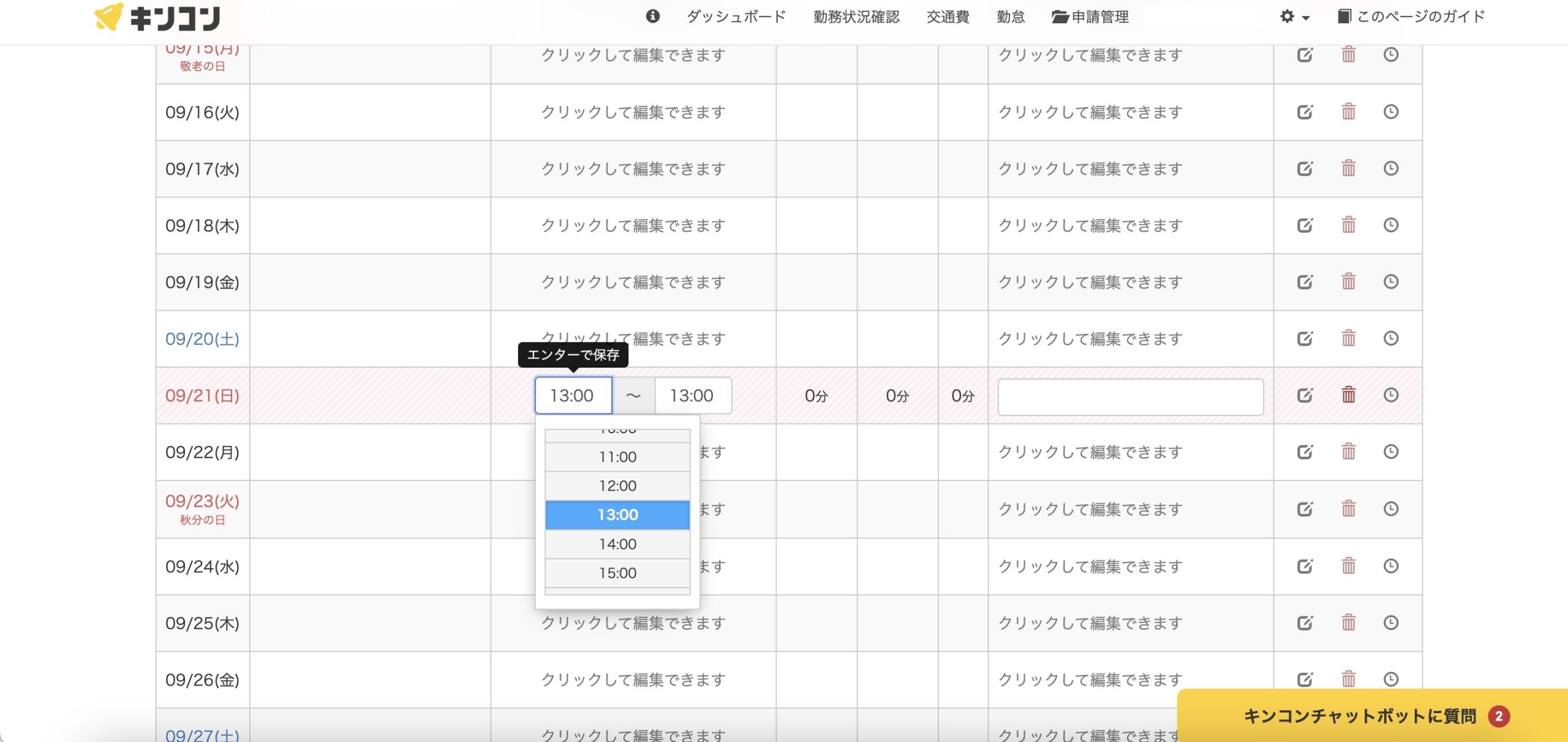1568x742 pixels.
Task: Click the clock icon for 09/25(木)
Action: pos(1390,623)
